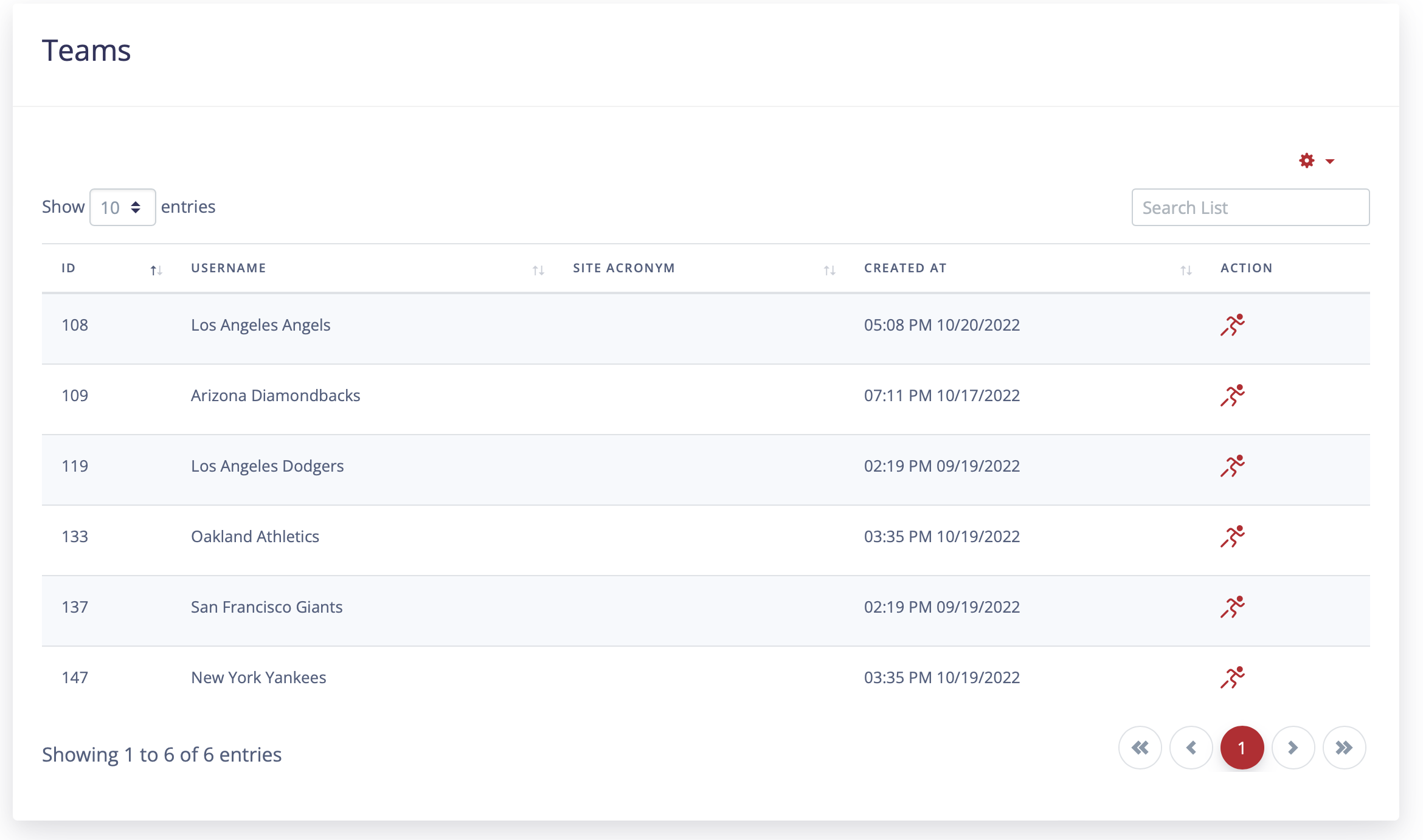1423x840 pixels.
Task: Click into the Search List field
Action: pyautogui.click(x=1250, y=207)
